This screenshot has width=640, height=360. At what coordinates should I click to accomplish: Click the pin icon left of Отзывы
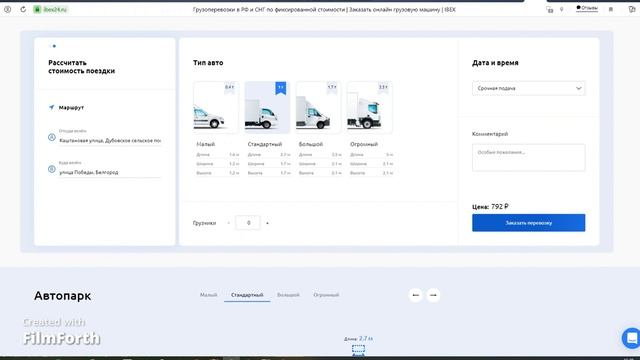click(x=561, y=9)
